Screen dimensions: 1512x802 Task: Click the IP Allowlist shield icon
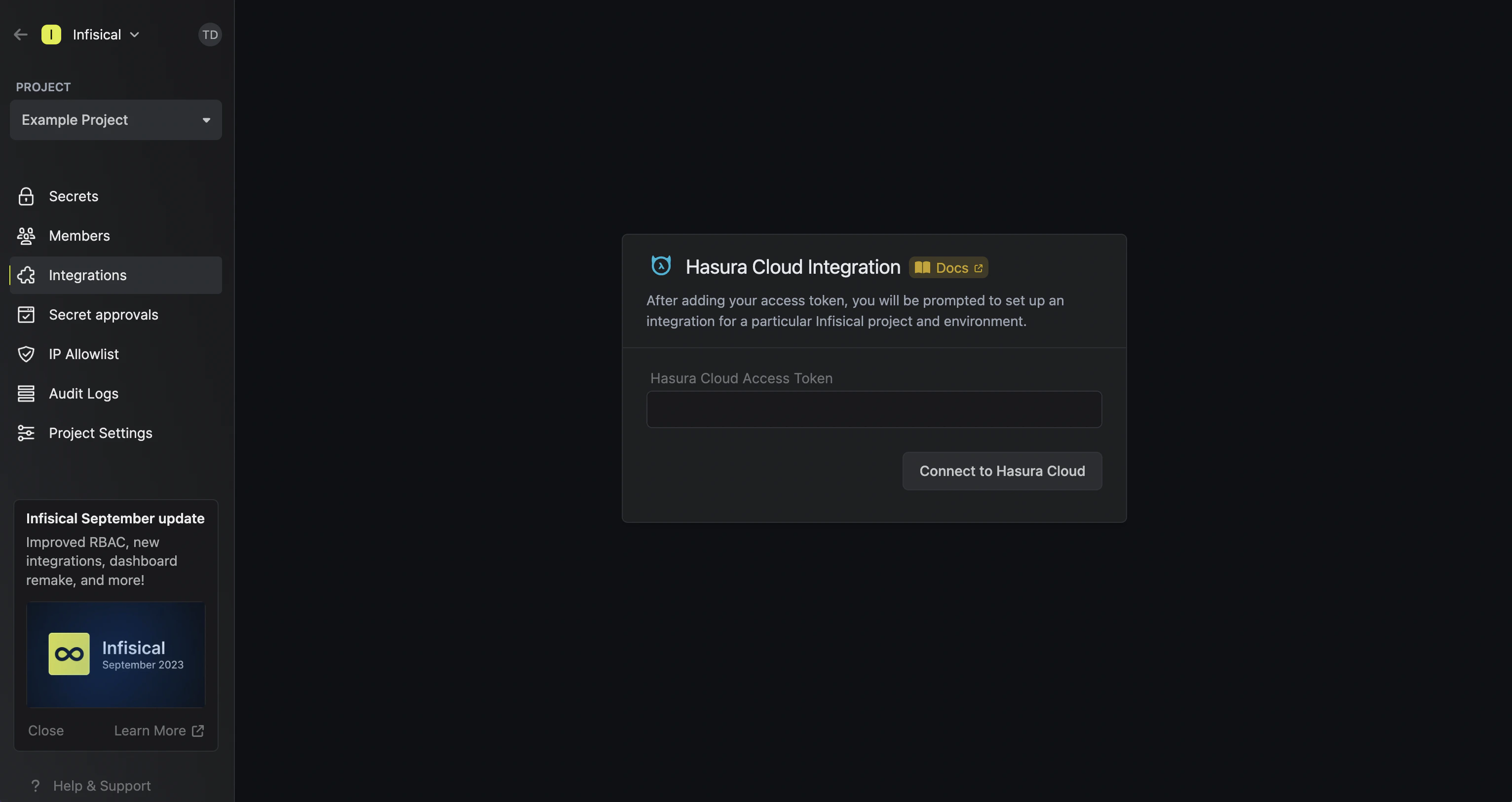click(26, 354)
